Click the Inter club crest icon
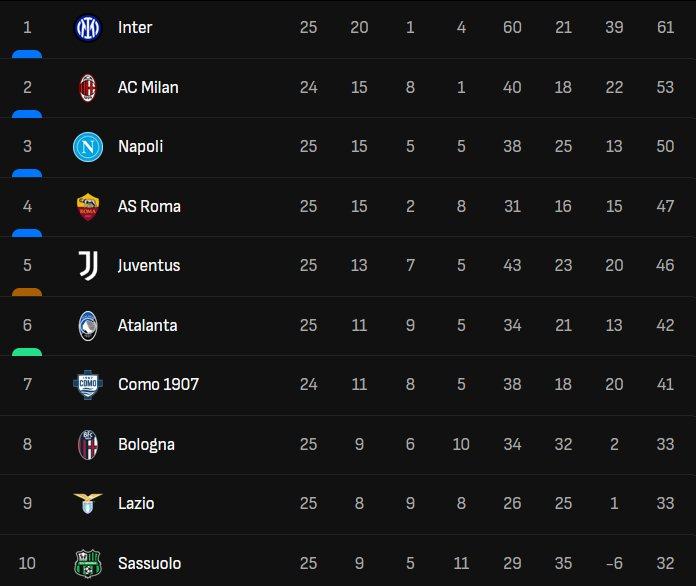696x586 pixels. point(88,28)
